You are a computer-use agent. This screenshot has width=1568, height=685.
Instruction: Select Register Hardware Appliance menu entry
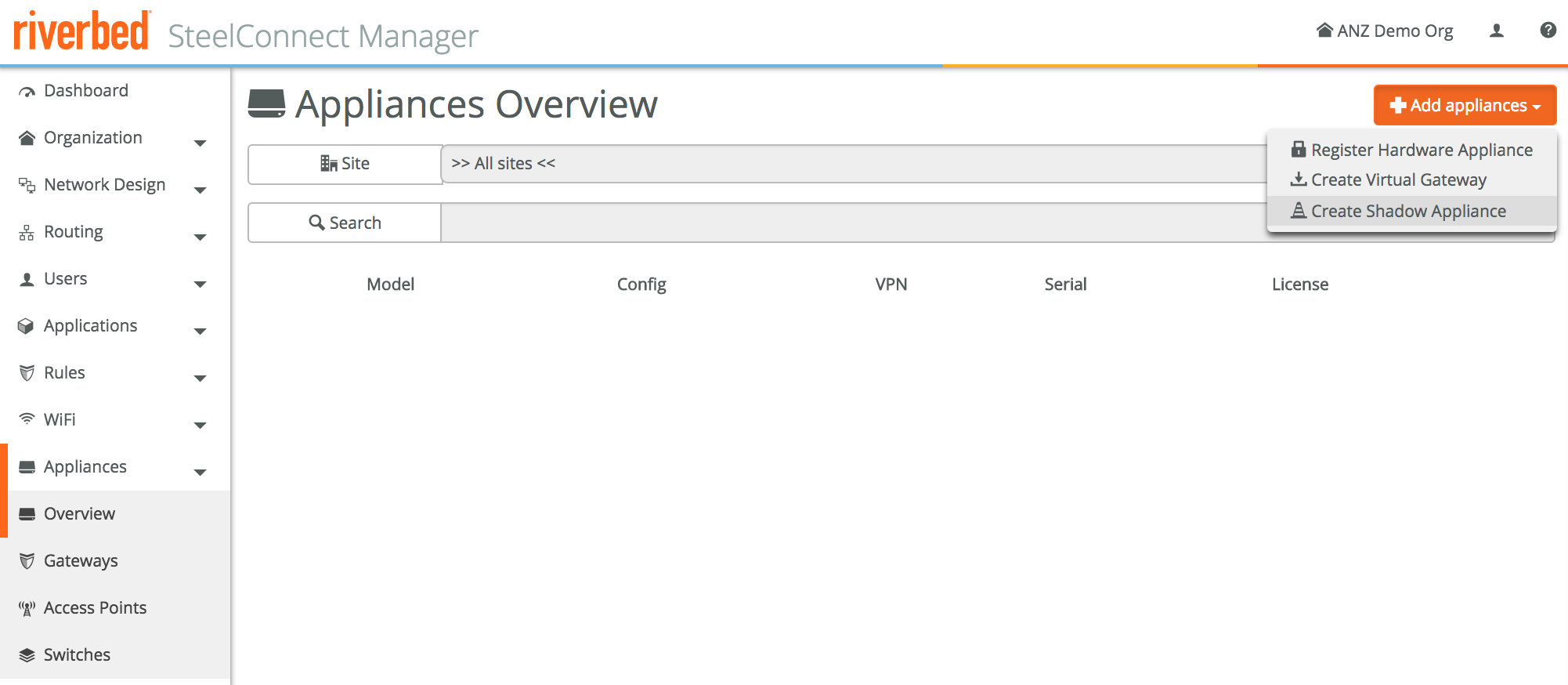(1411, 150)
